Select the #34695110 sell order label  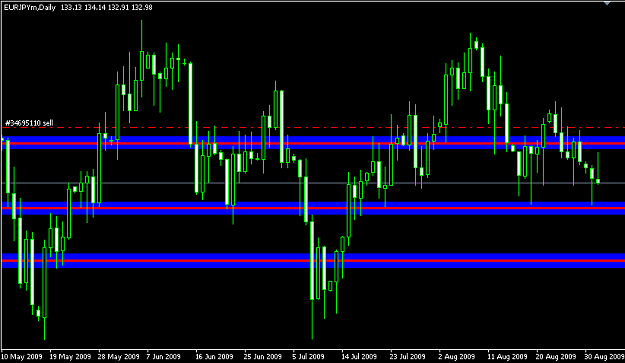pyautogui.click(x=29, y=123)
